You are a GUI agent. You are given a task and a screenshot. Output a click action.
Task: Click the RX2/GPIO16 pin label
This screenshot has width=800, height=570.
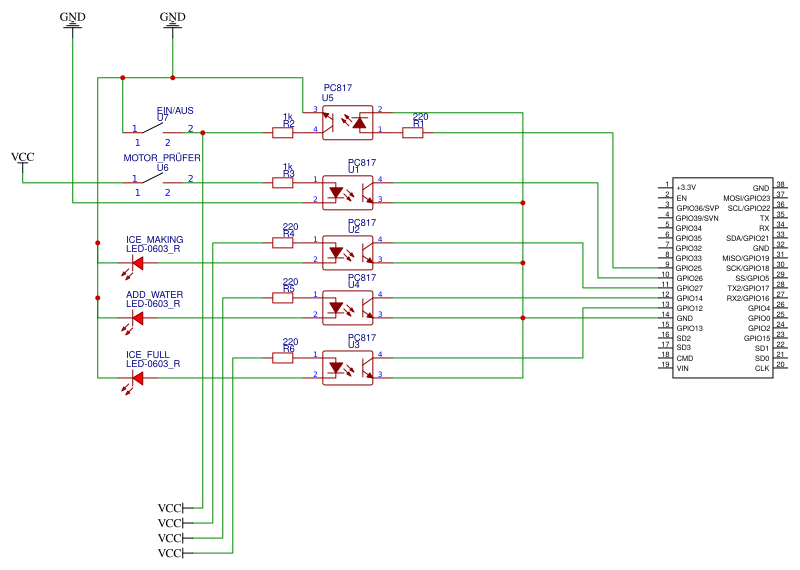(748, 298)
